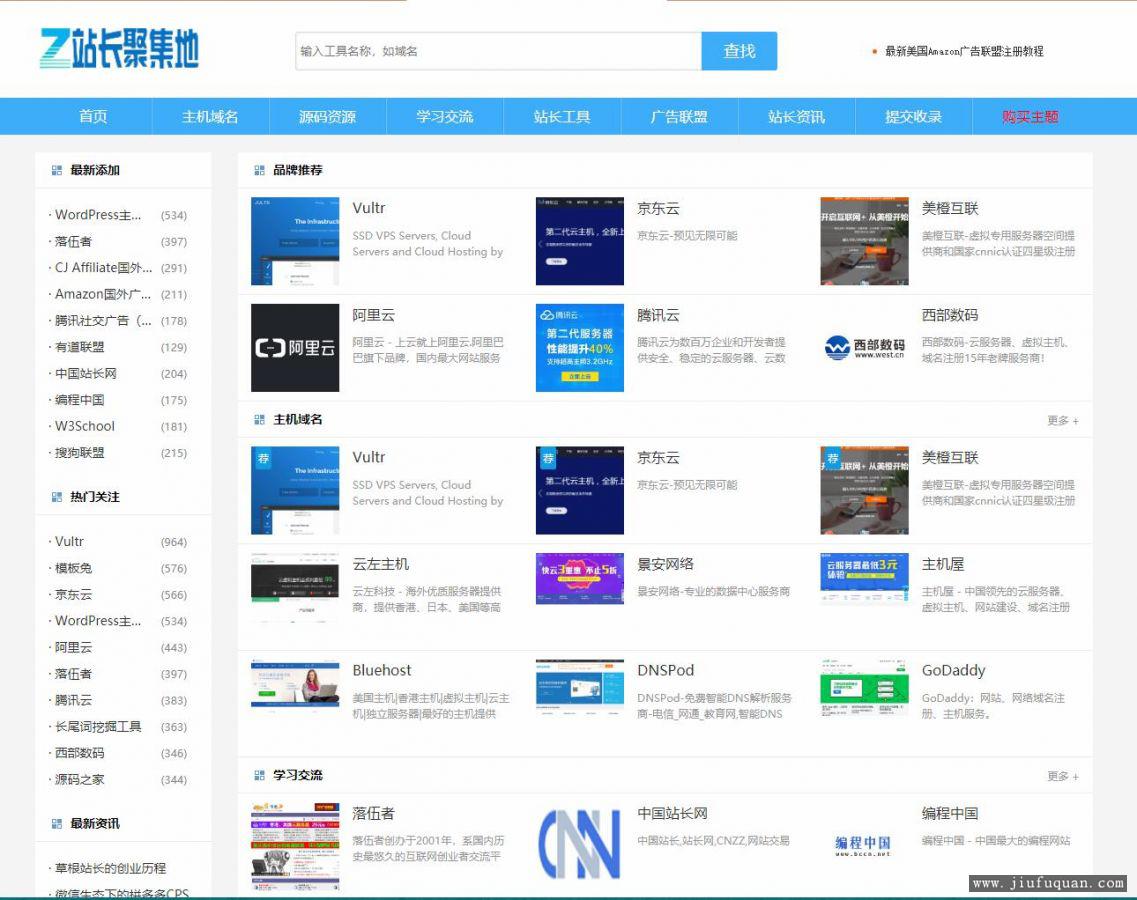Open the Bluehost title link
Screen dimensions: 1137x900
coord(381,671)
